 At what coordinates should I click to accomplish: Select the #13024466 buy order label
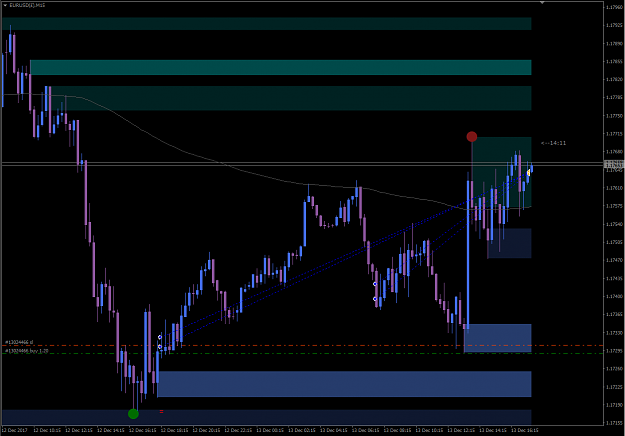27,351
